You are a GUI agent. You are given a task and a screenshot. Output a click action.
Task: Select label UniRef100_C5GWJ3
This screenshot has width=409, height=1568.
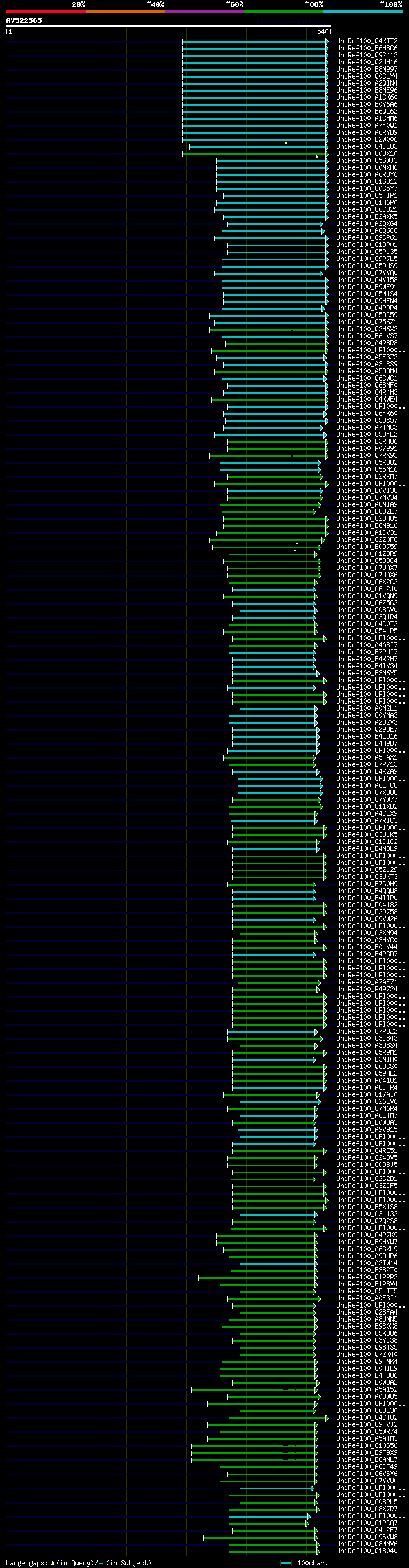[367, 160]
